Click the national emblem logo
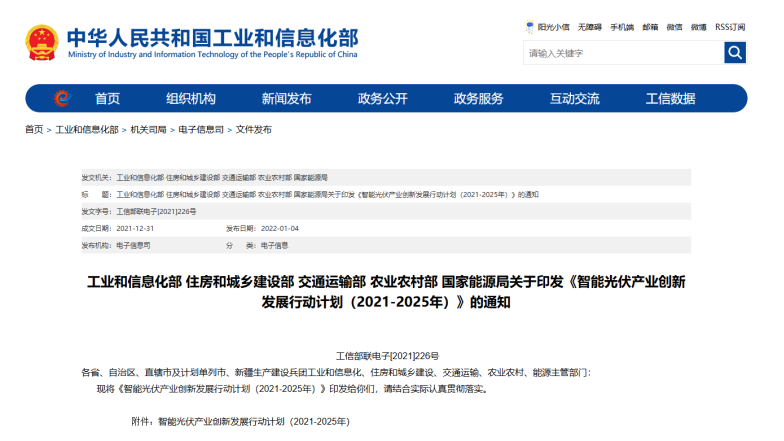 coord(42,43)
